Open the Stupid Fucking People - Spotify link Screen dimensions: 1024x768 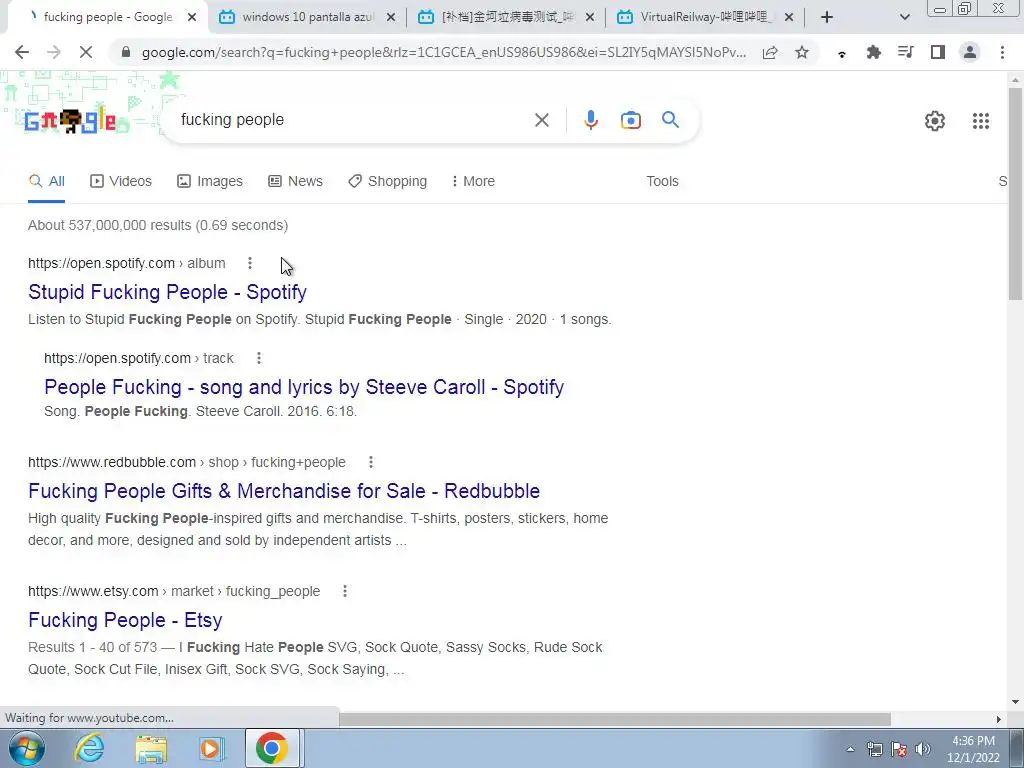click(x=167, y=292)
